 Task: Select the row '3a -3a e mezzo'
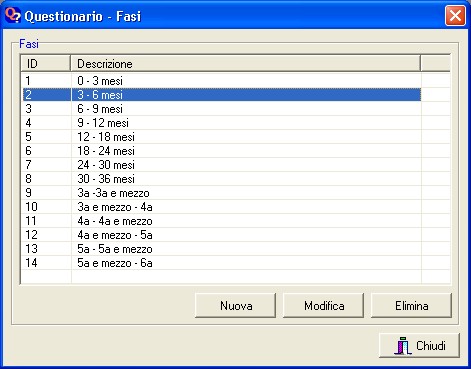pyautogui.click(x=222, y=193)
